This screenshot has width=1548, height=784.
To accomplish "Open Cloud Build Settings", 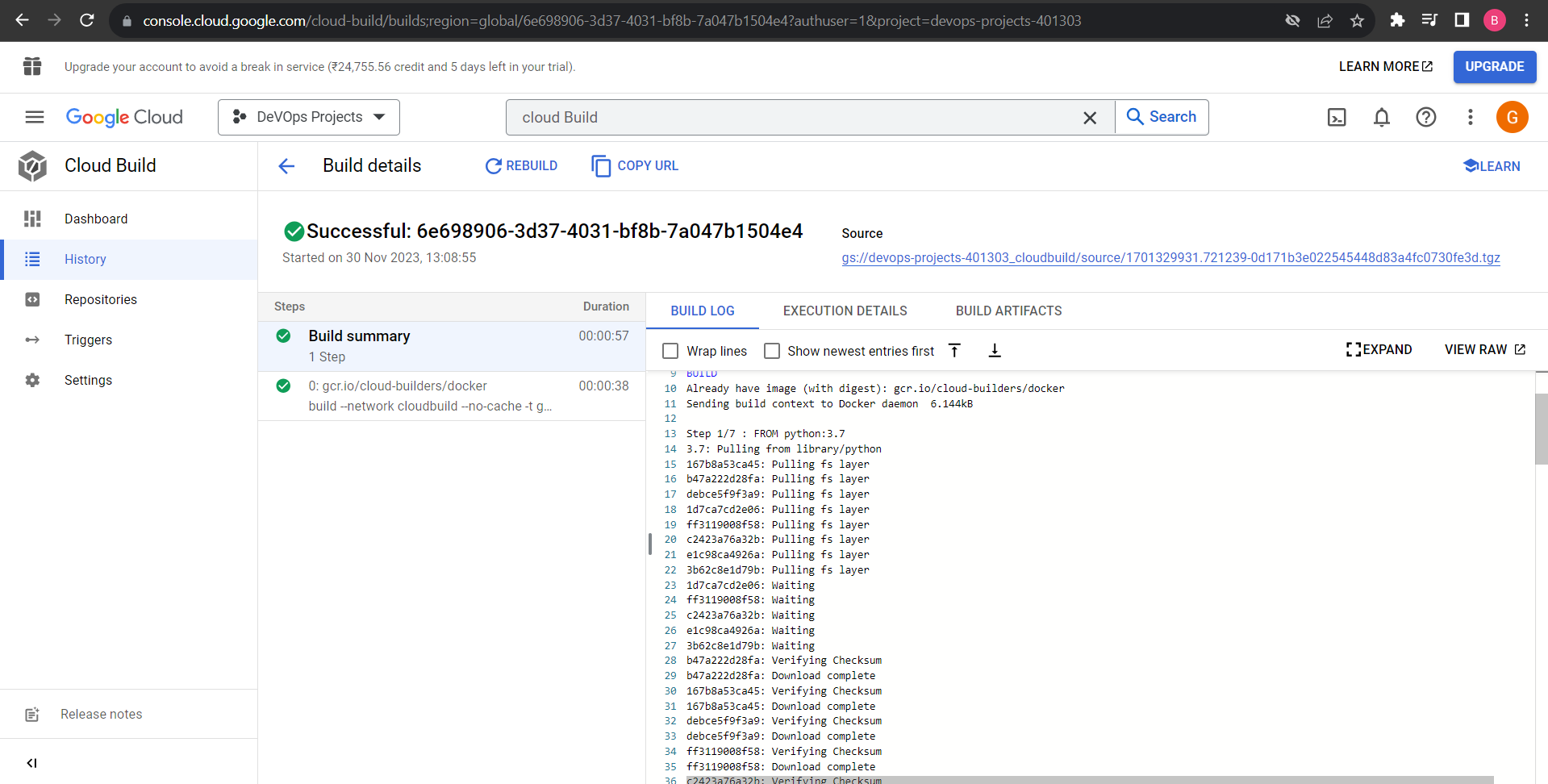I will coord(129,380).
